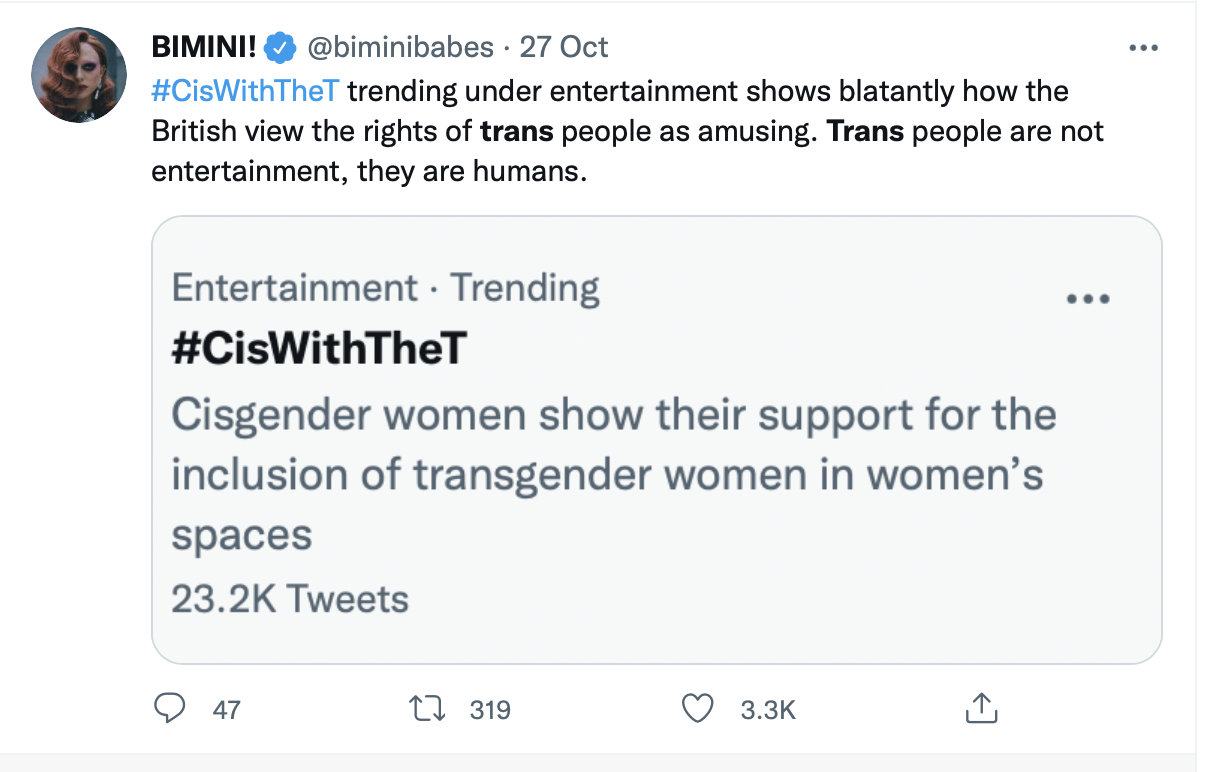Click the 319 retweet count

point(489,710)
